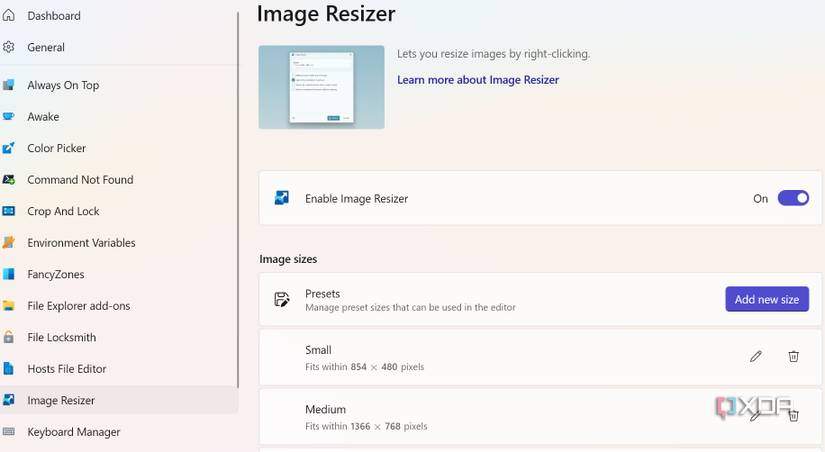Click the Presets save-edit icon

point(282,299)
